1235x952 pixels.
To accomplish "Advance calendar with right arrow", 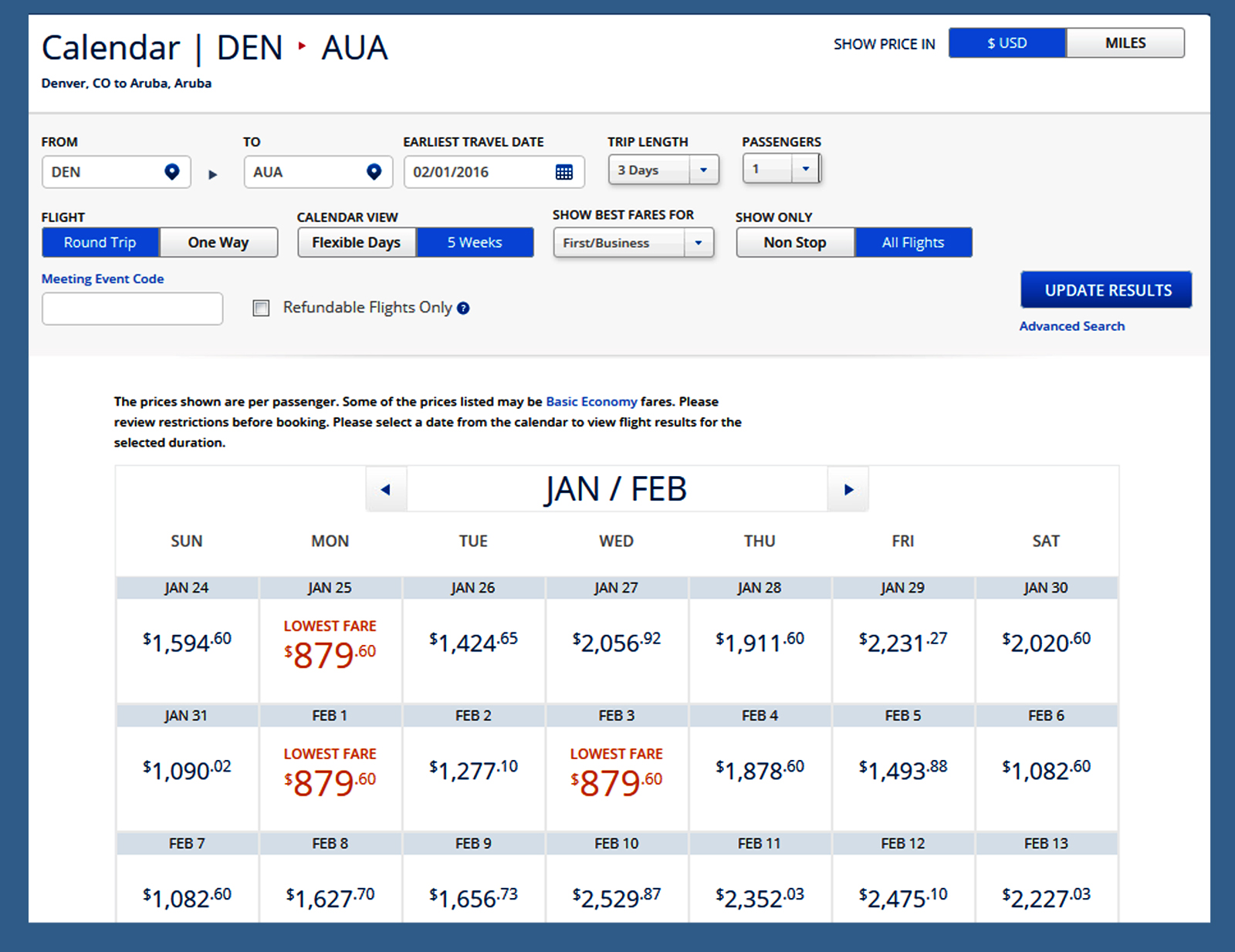I will (848, 490).
